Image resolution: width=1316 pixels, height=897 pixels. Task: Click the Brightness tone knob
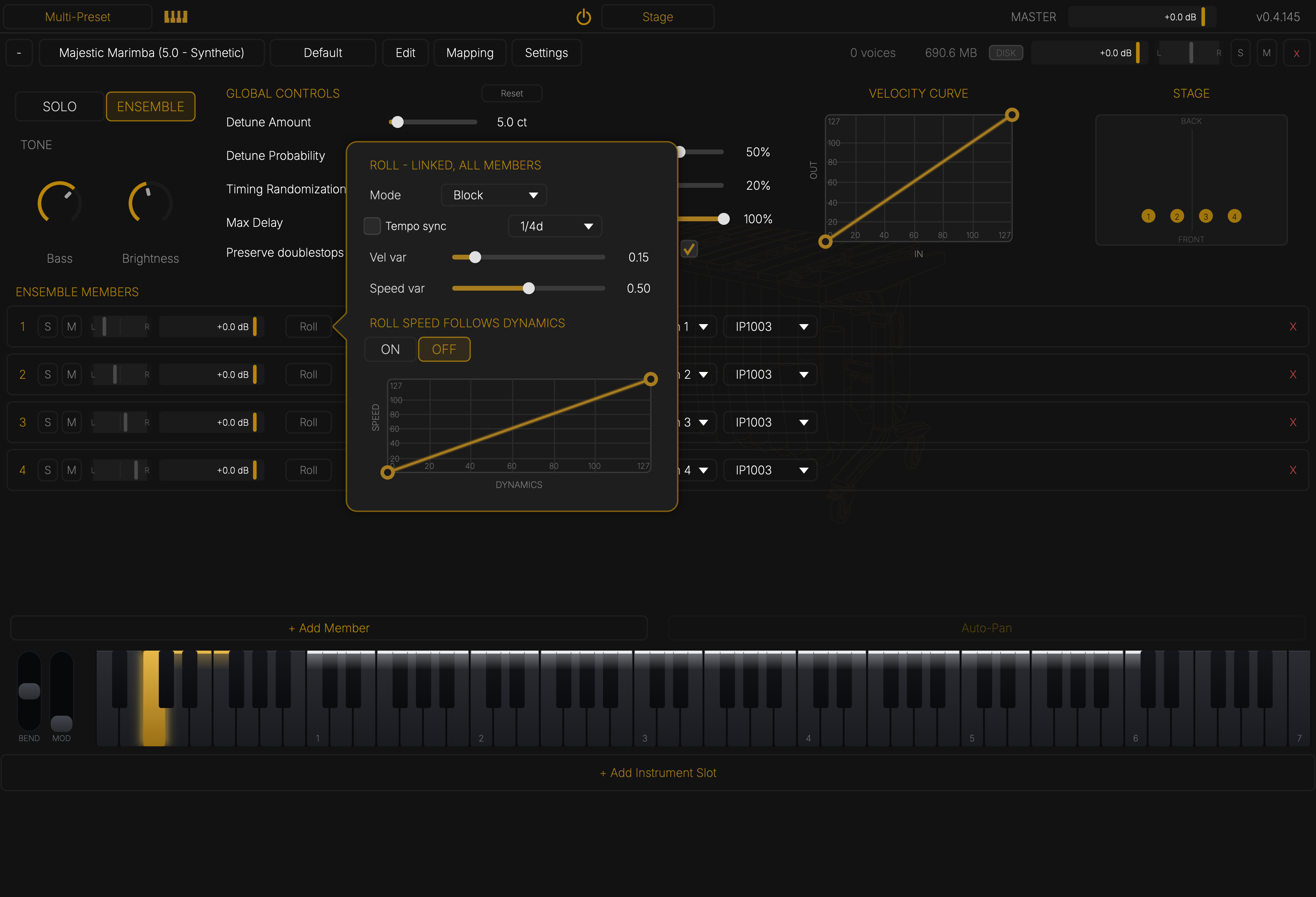click(150, 203)
